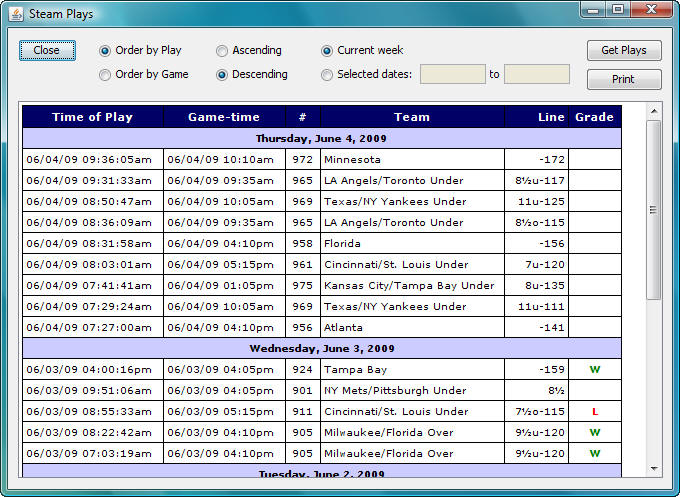
Task: Click the scrollbar down arrow
Action: tap(654, 469)
